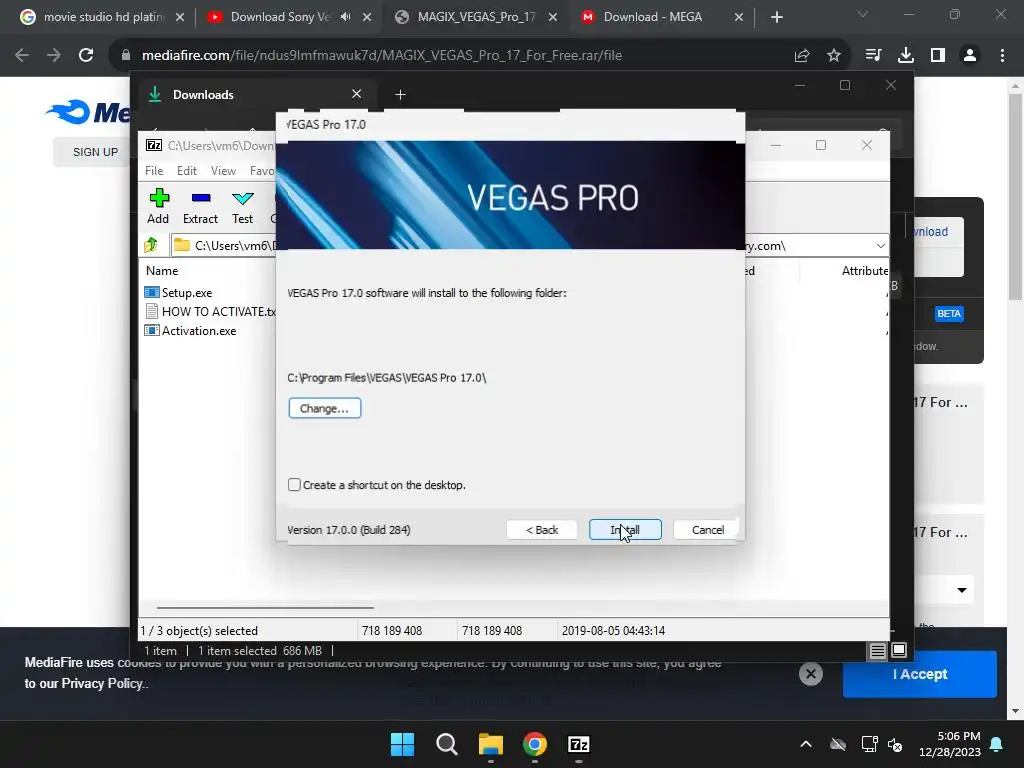Open Chrome profile icon
1024x768 pixels.
click(x=970, y=56)
